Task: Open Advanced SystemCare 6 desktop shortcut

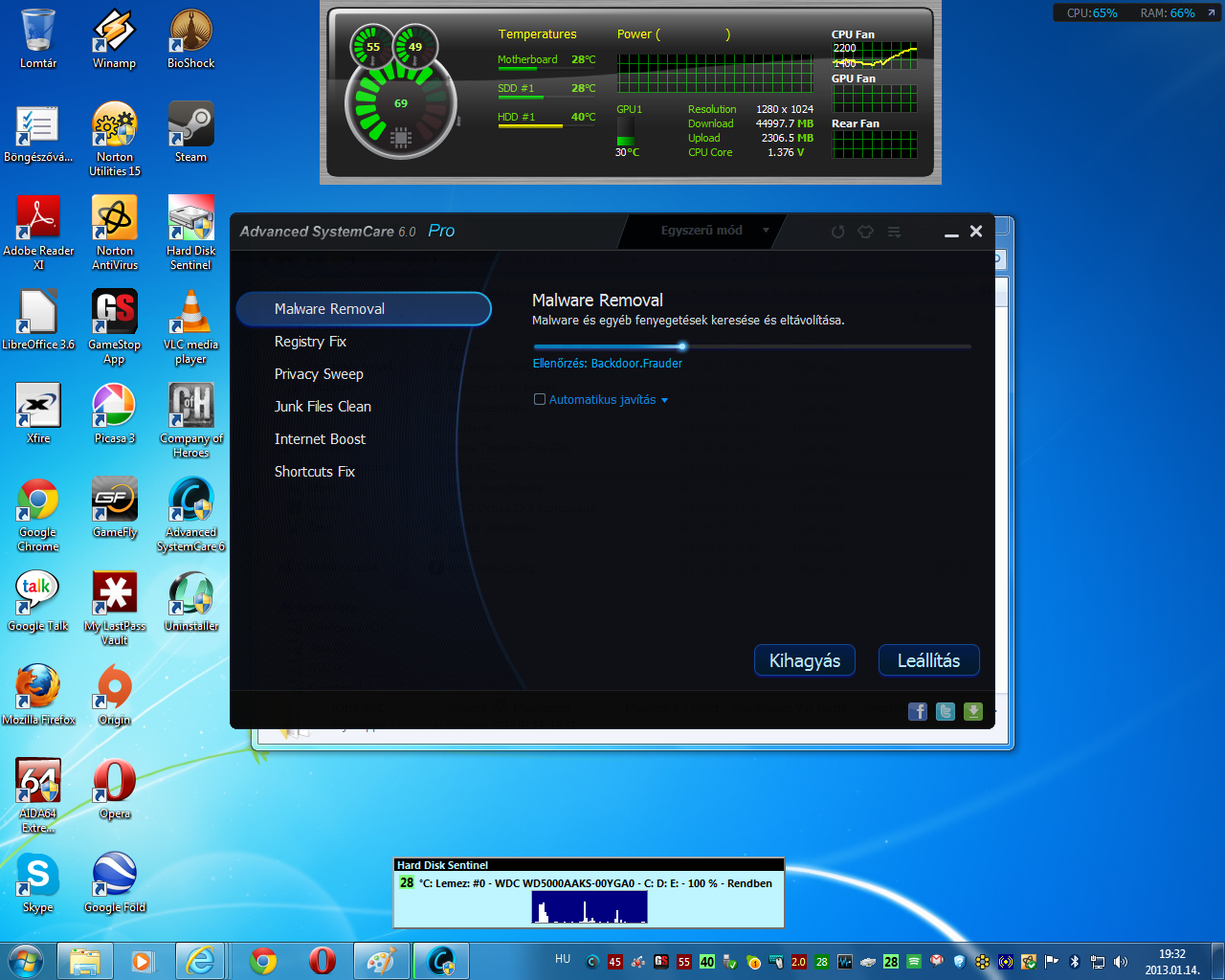Action: coord(190,515)
